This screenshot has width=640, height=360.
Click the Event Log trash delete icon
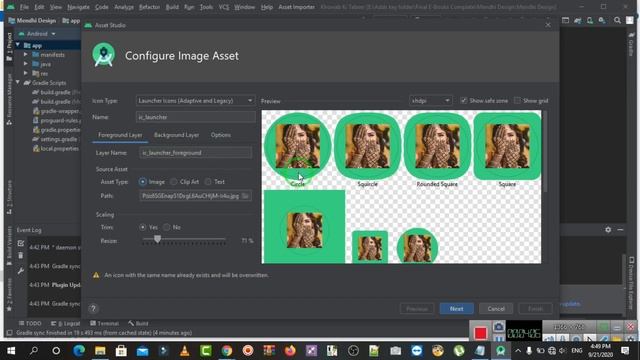(21, 256)
